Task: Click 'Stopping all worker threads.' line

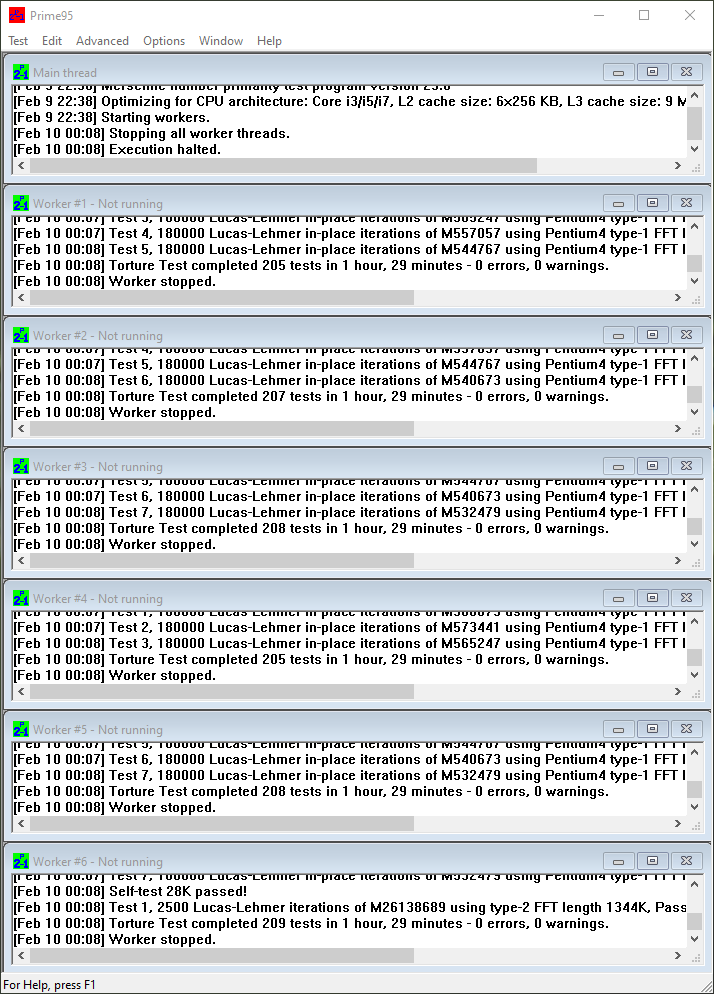Action: pos(152,133)
